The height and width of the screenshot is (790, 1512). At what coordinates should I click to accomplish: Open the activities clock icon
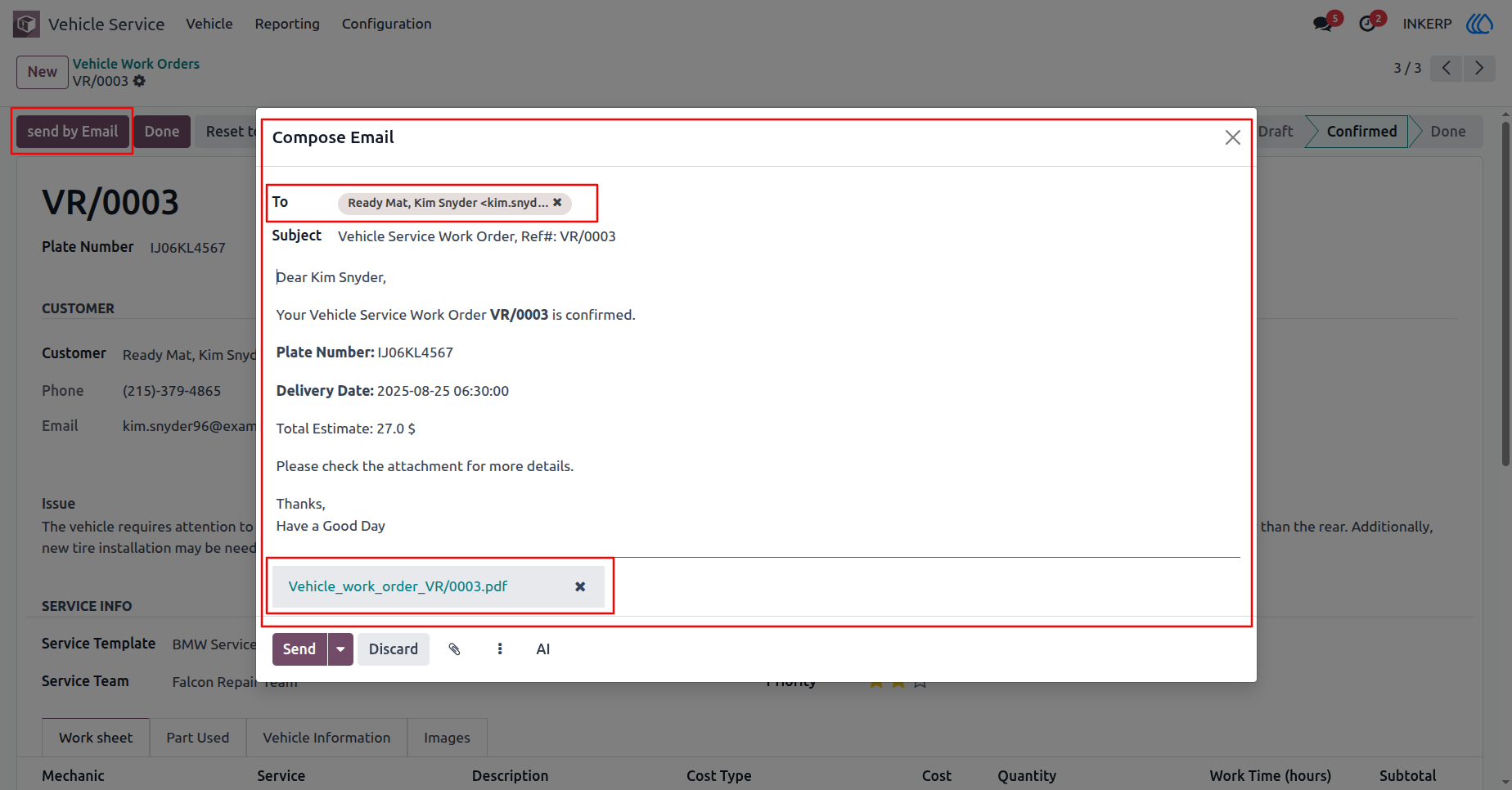[x=1367, y=24]
